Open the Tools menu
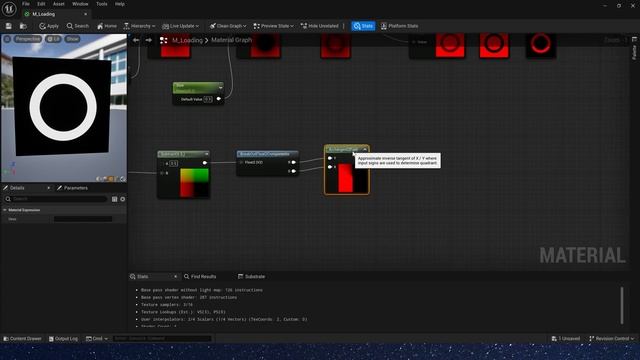640x360 pixels. [102, 4]
